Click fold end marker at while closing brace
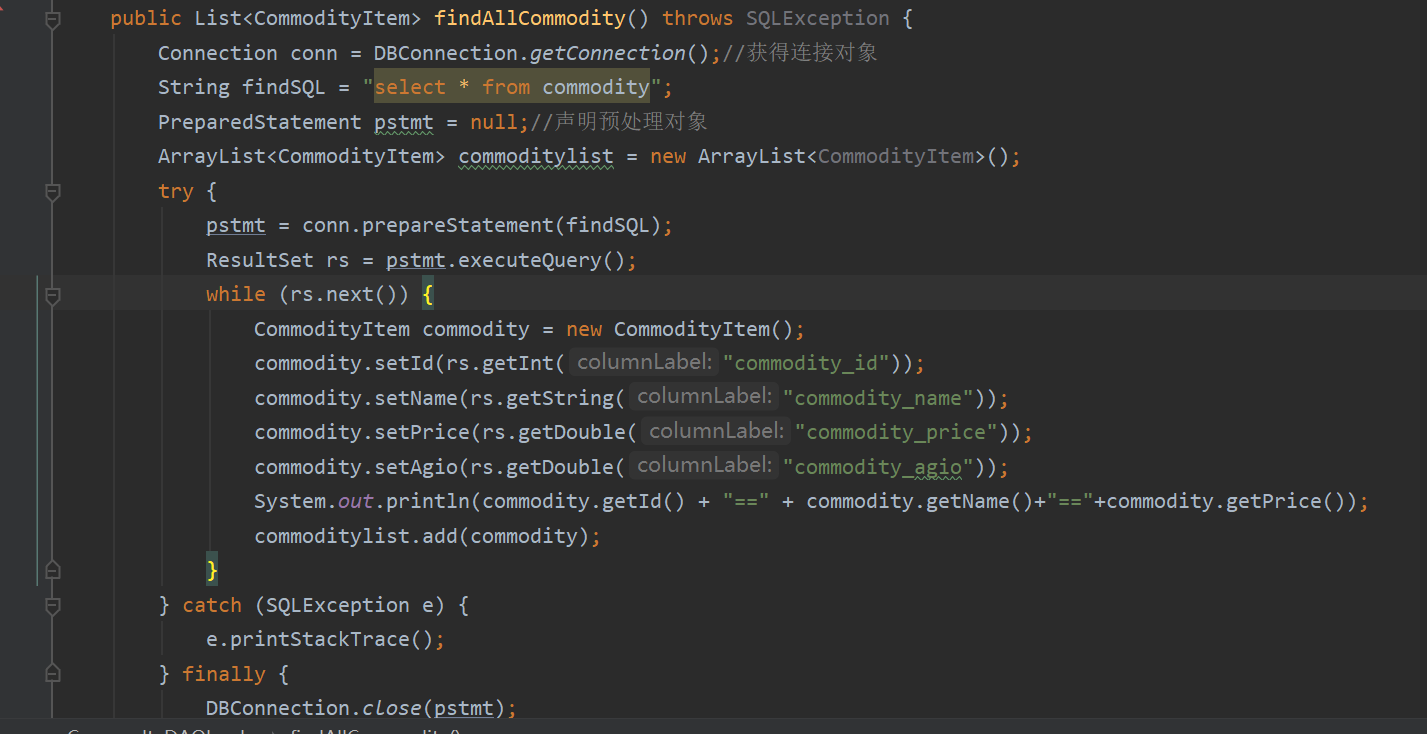Viewport: 1427px width, 734px height. [53, 570]
